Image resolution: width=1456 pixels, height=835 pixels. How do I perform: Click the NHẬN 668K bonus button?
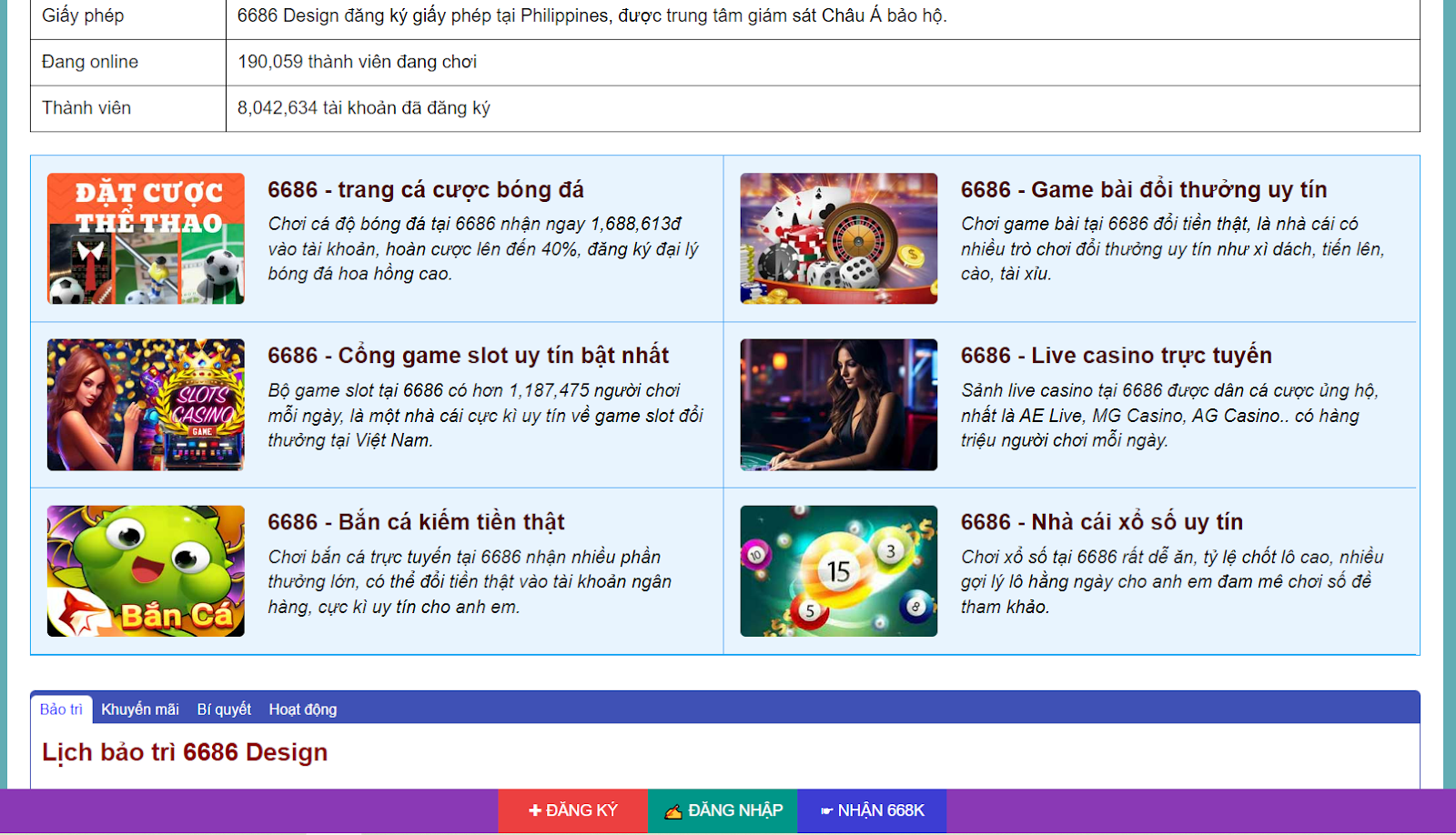pyautogui.click(x=872, y=810)
